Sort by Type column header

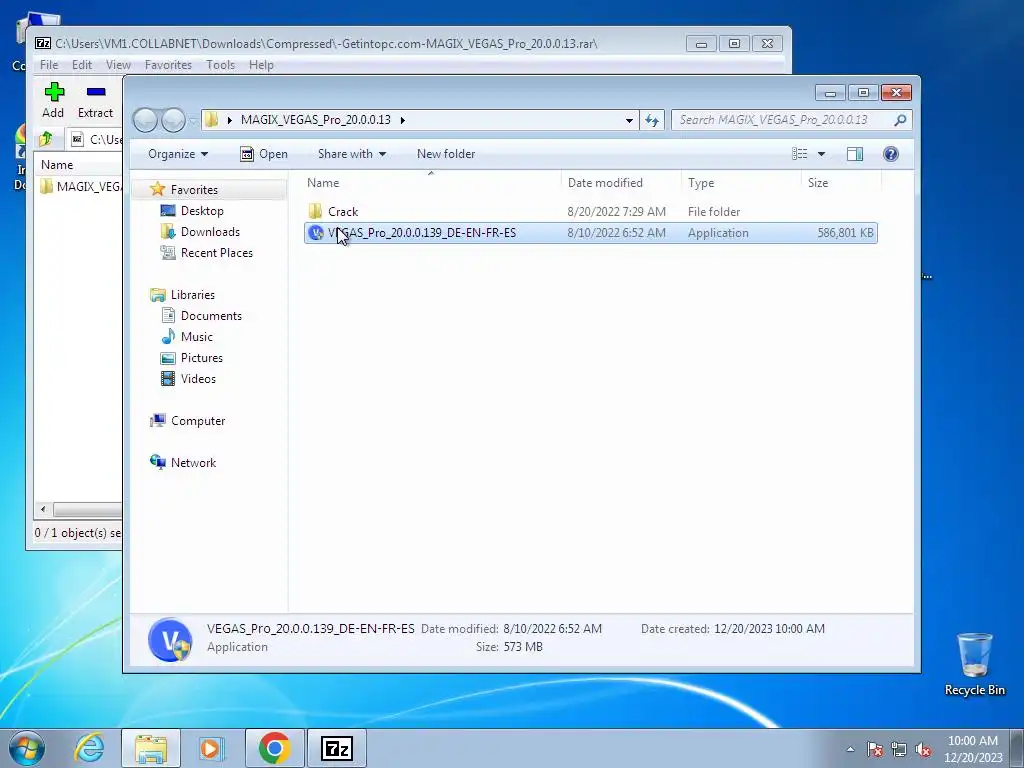[x=741, y=183]
